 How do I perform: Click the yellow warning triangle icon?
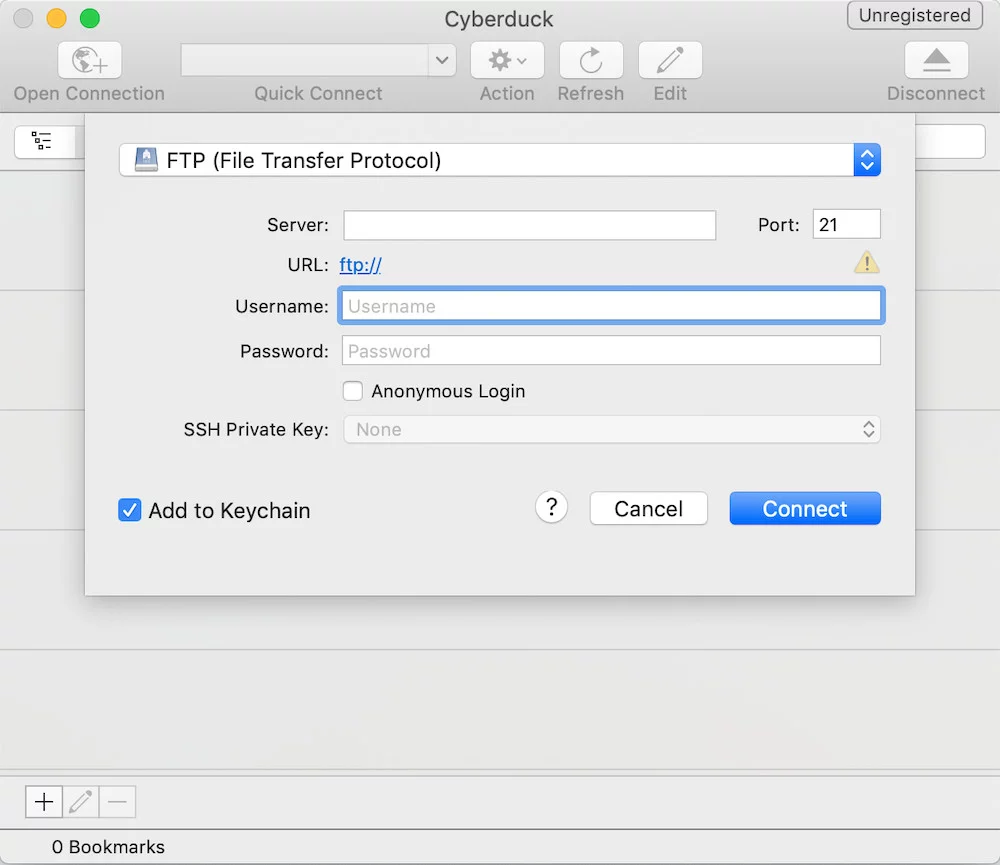pyautogui.click(x=867, y=262)
